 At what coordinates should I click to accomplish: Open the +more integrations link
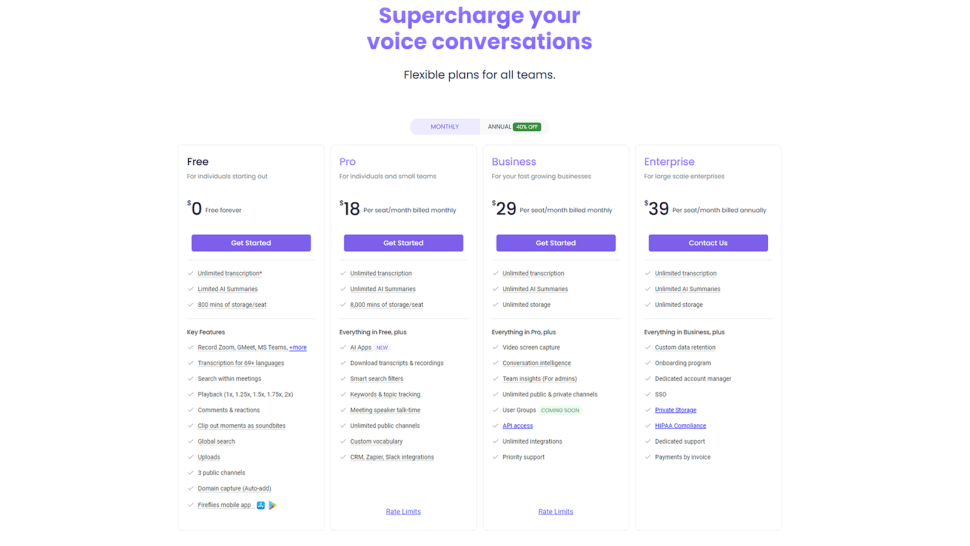[x=298, y=348]
